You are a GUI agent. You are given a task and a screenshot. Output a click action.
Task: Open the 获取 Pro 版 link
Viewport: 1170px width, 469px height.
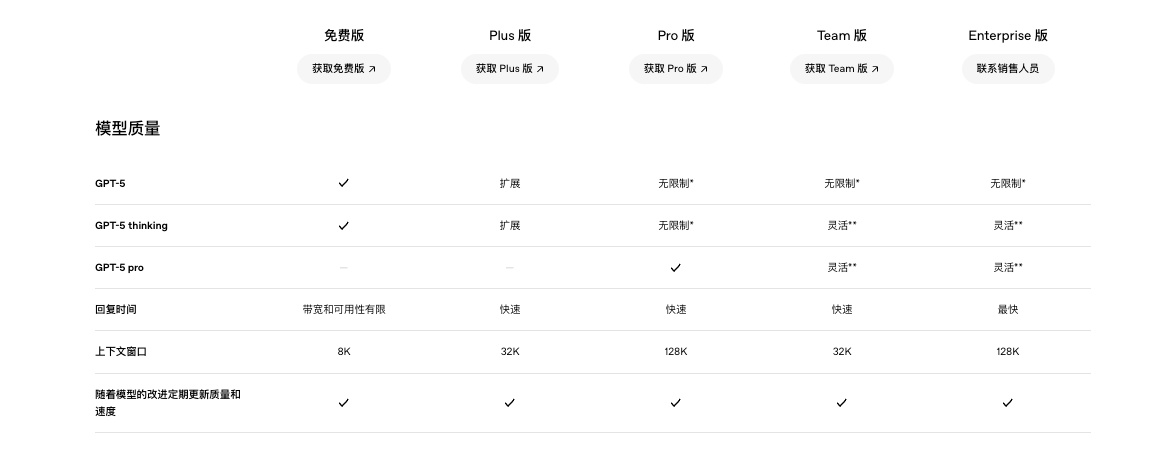coord(675,69)
